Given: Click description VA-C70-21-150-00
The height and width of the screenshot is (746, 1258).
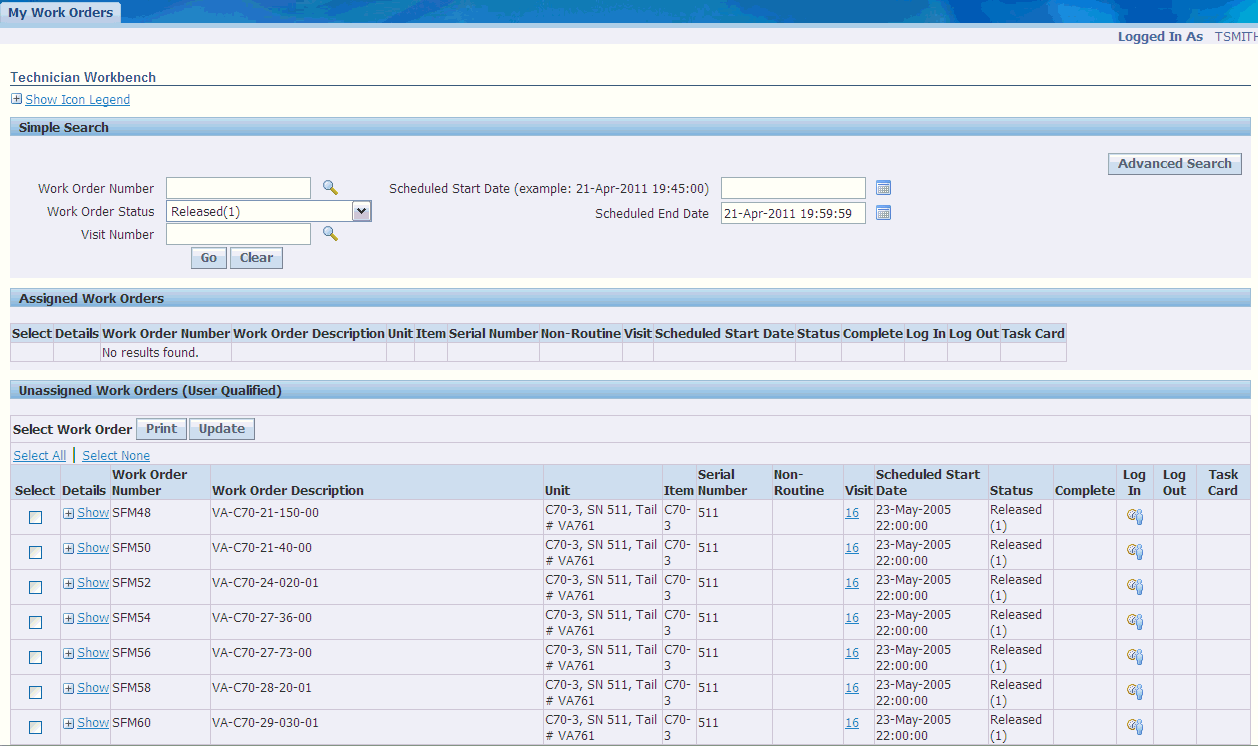Looking at the screenshot, I should coord(266,513).
